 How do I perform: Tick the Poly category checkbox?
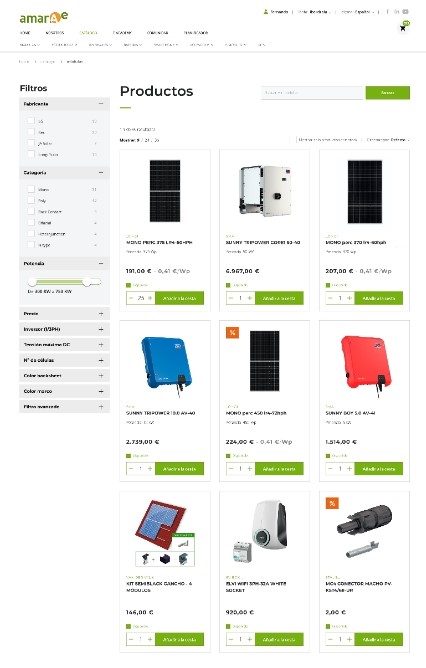[31, 200]
